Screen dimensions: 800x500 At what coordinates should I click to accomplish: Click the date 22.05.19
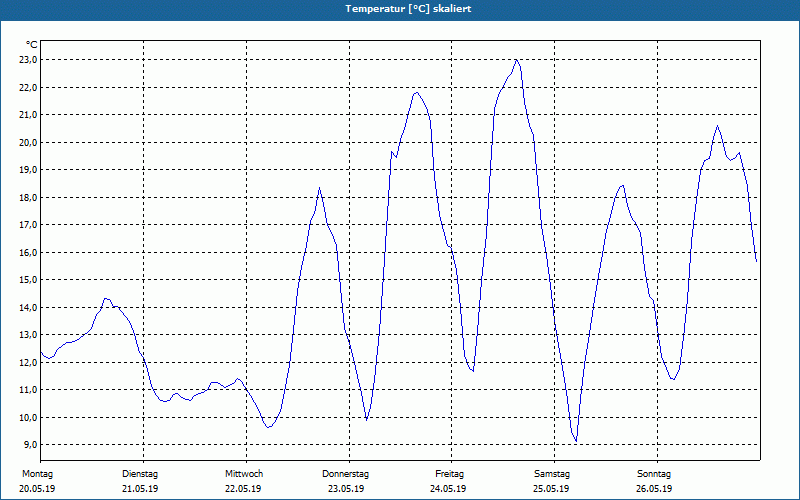tap(243, 489)
